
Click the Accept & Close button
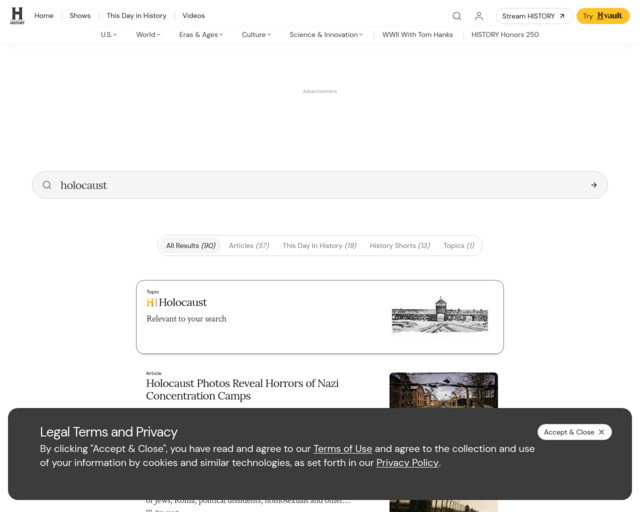(574, 432)
